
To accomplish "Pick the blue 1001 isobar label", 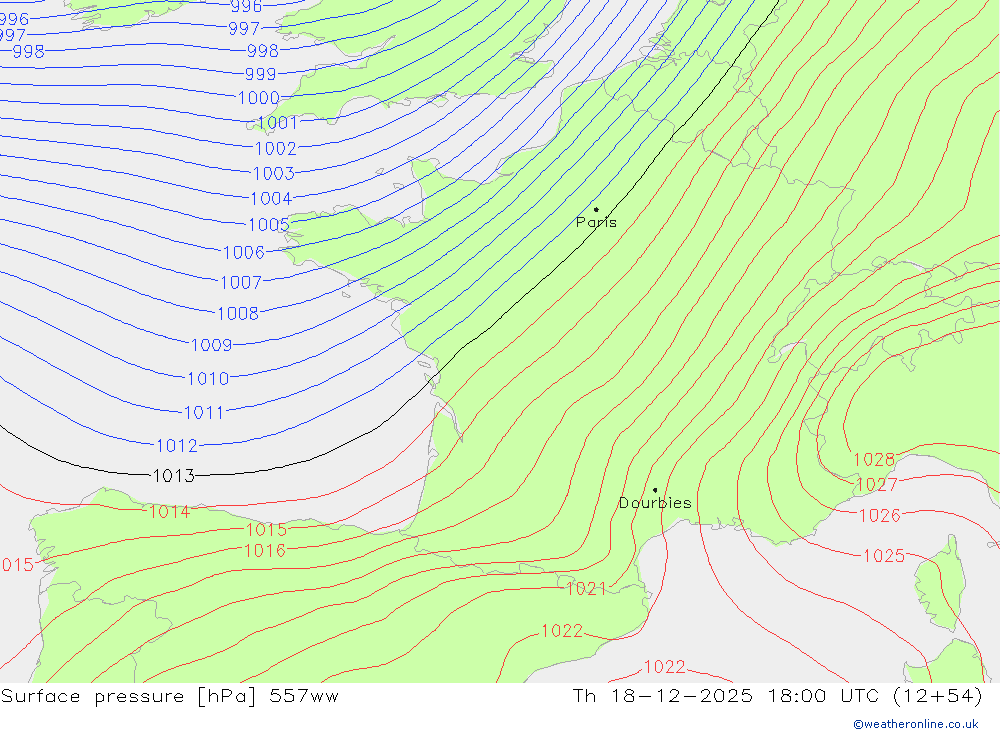I will point(277,123).
